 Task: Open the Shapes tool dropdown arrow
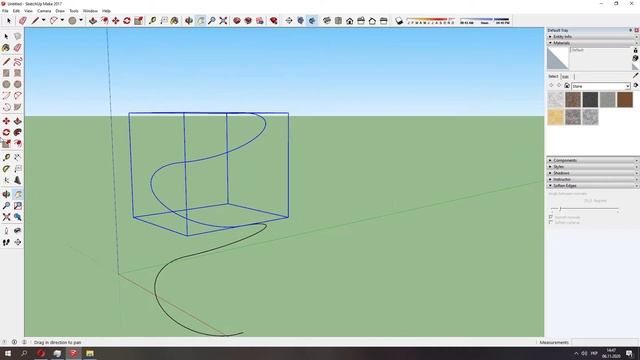point(80,20)
